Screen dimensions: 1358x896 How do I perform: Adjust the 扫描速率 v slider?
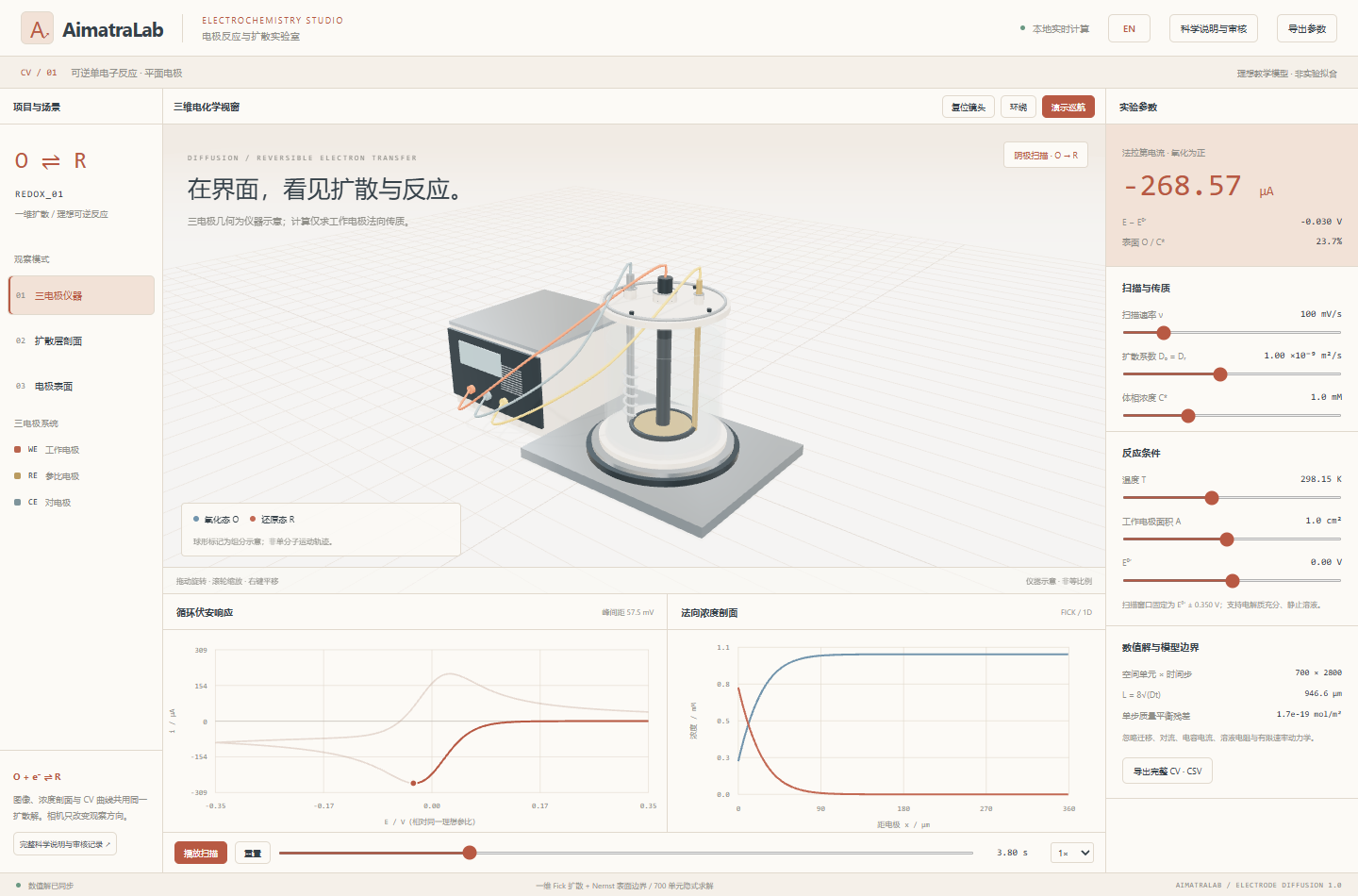pos(1232,332)
